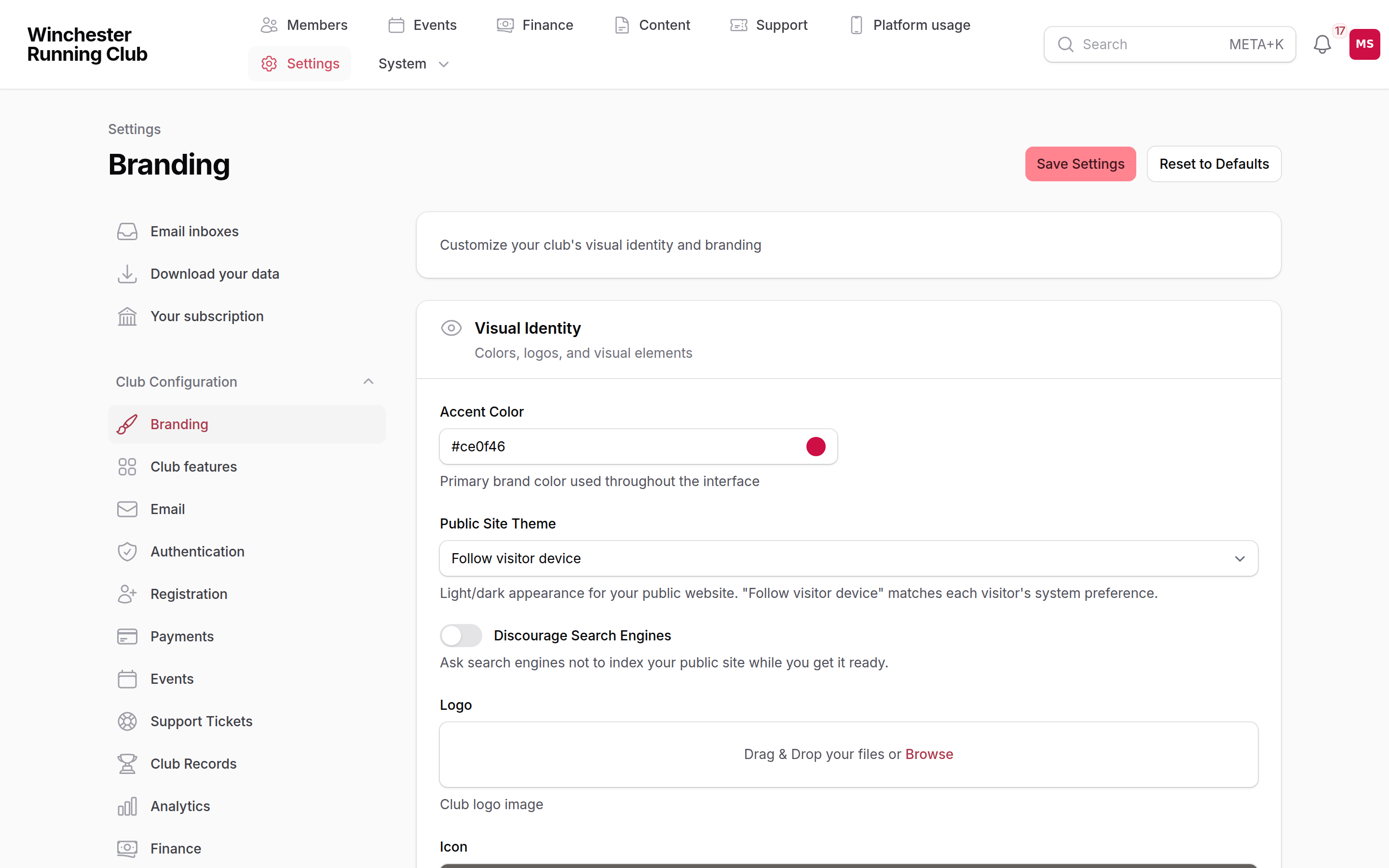Click the Settings breadcrumb text
1389x868 pixels.
pos(134,129)
